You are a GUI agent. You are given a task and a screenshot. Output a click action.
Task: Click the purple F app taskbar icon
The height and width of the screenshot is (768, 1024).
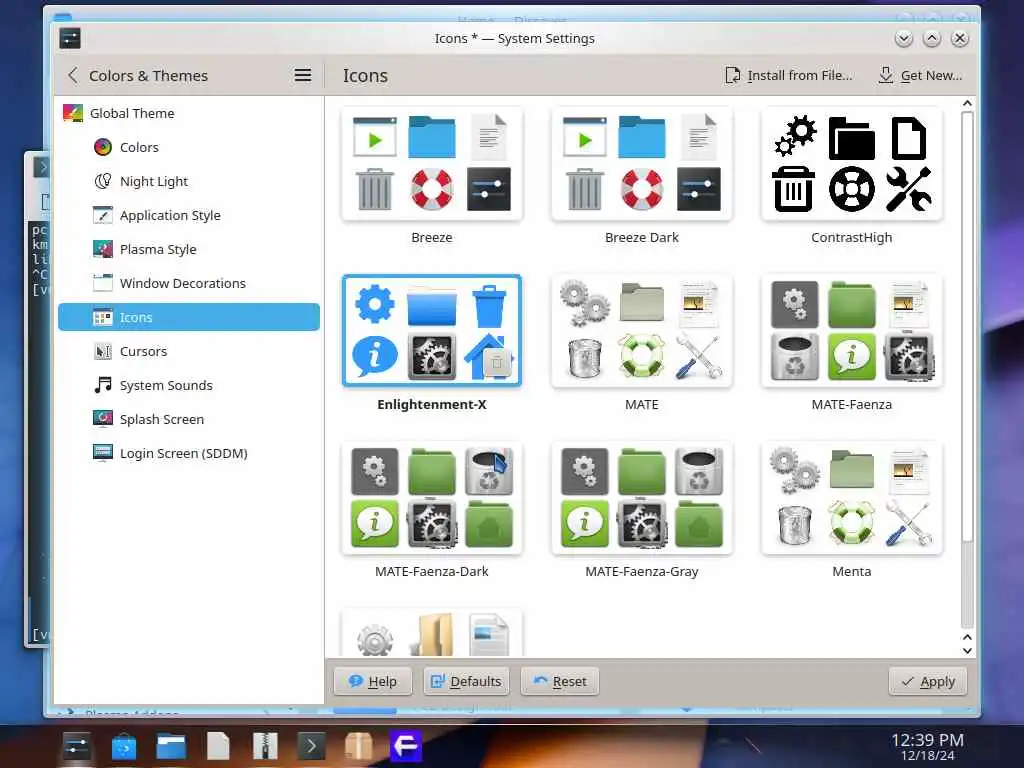406,746
